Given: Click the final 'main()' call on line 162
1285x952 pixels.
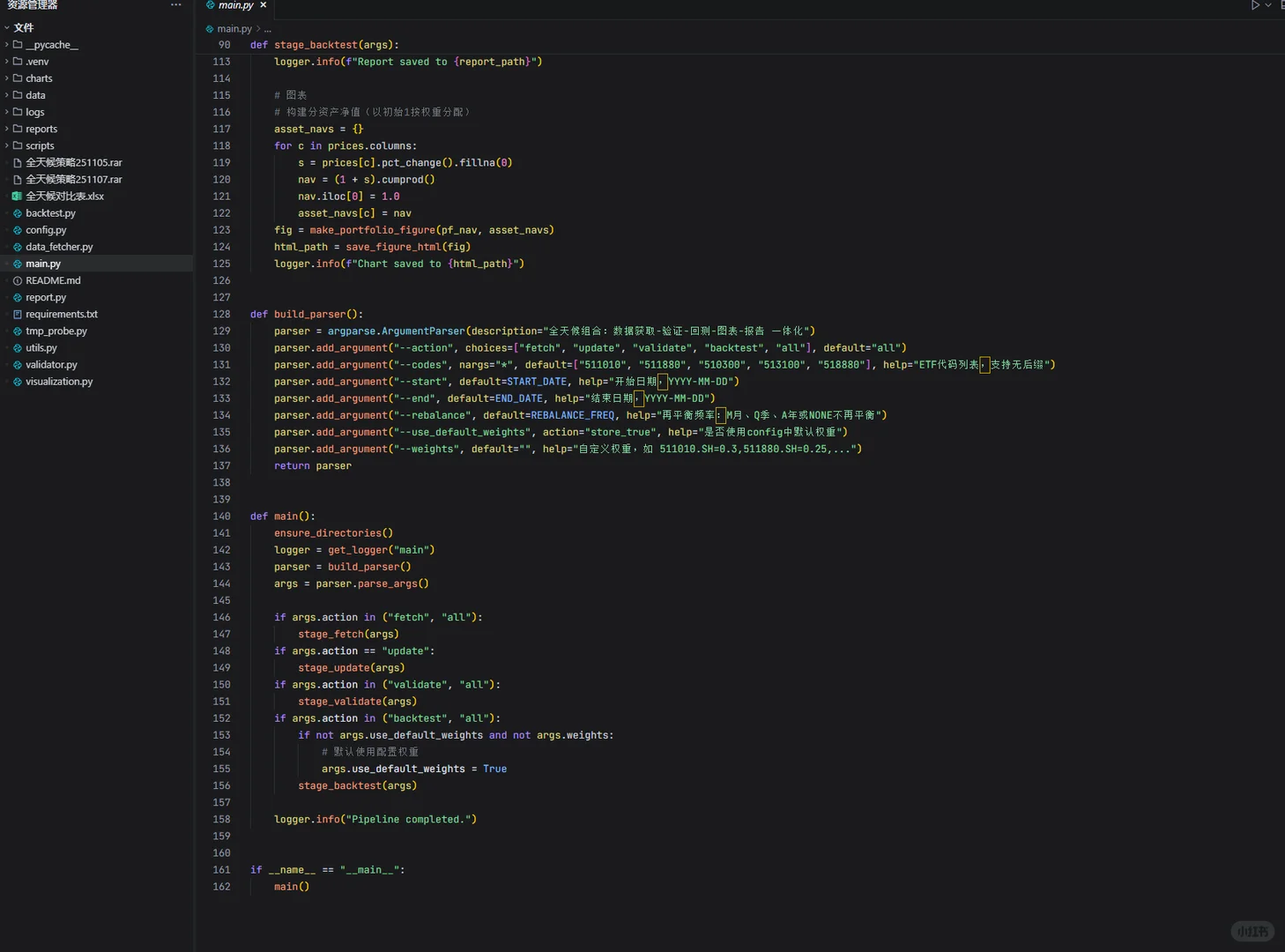Looking at the screenshot, I should pos(292,887).
